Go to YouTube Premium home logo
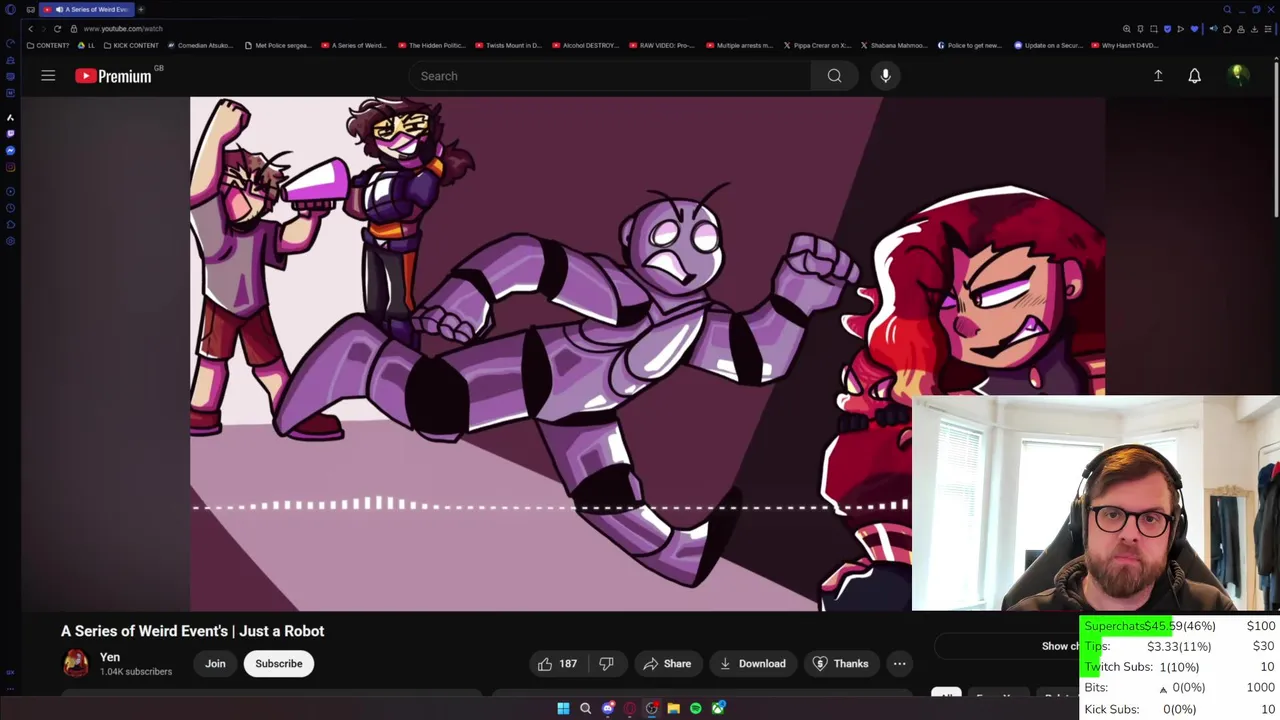1280x720 pixels. point(113,76)
